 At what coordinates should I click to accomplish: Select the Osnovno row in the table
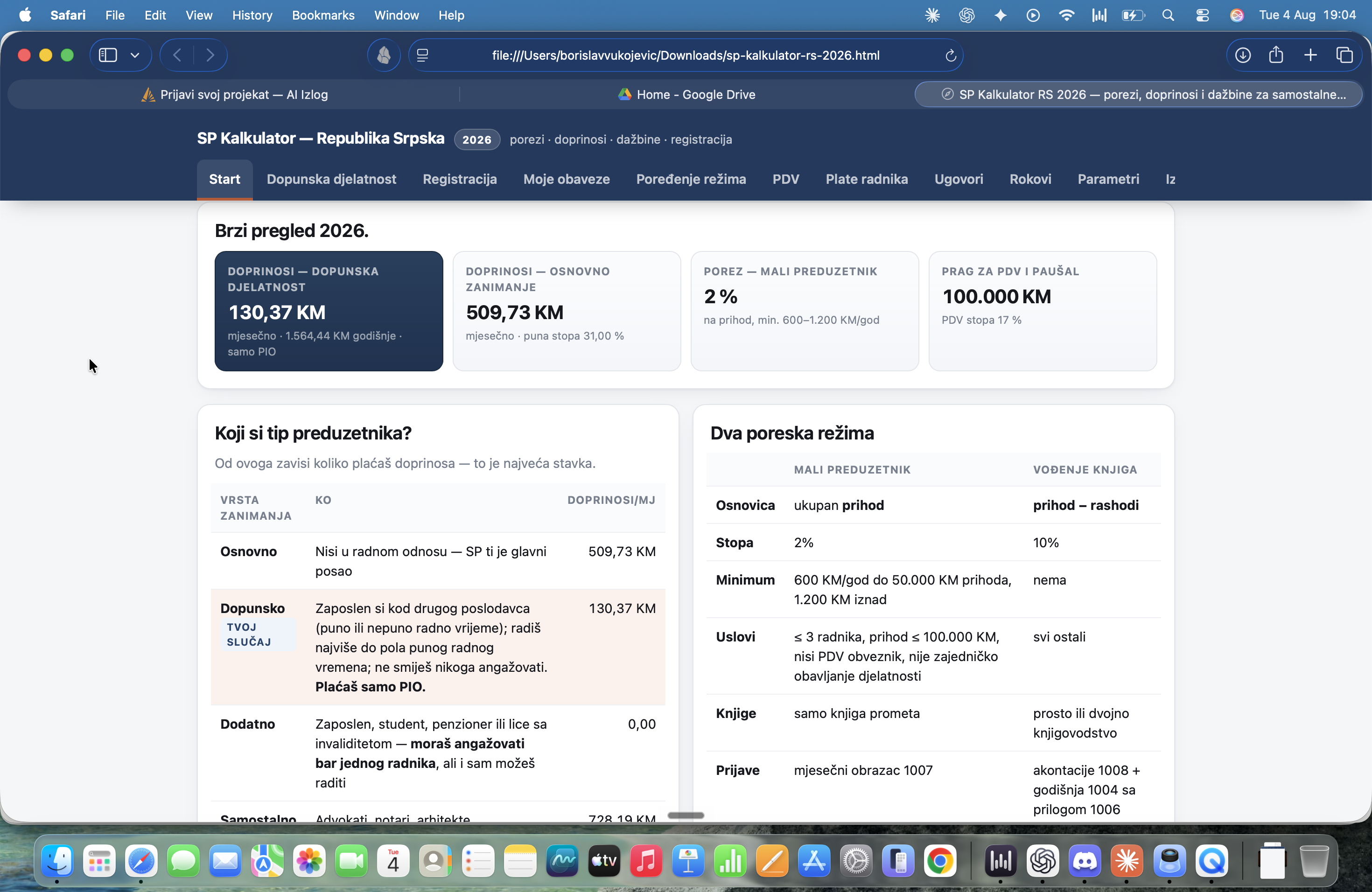click(438, 561)
